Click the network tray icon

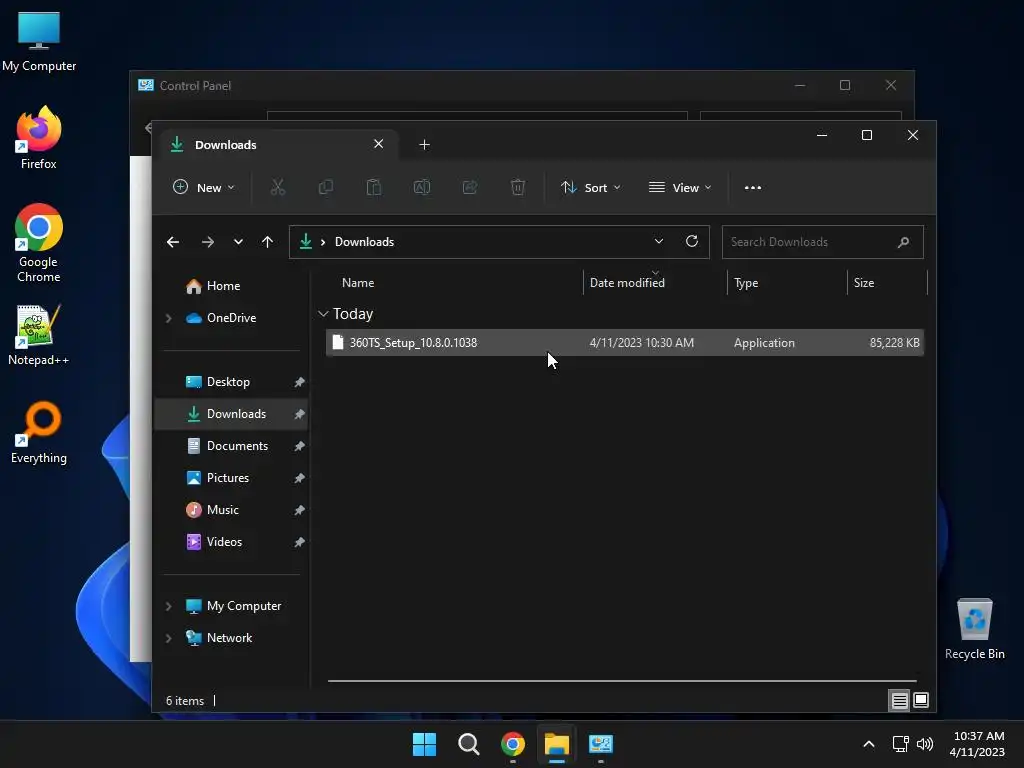[x=901, y=744]
